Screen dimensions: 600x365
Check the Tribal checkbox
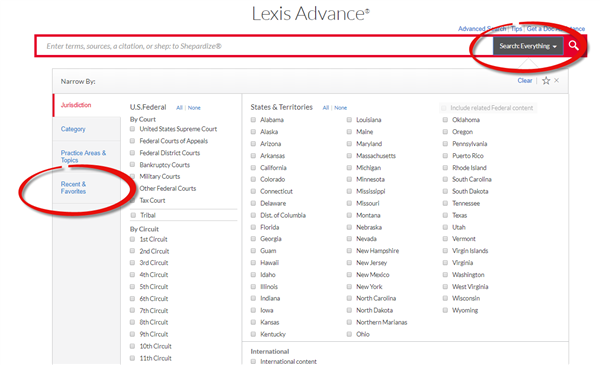pos(133,215)
